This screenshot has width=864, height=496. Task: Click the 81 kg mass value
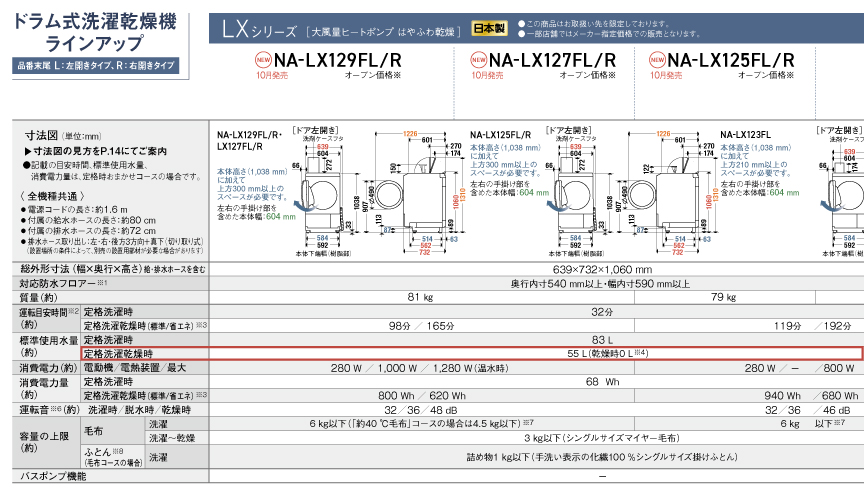(x=420, y=297)
